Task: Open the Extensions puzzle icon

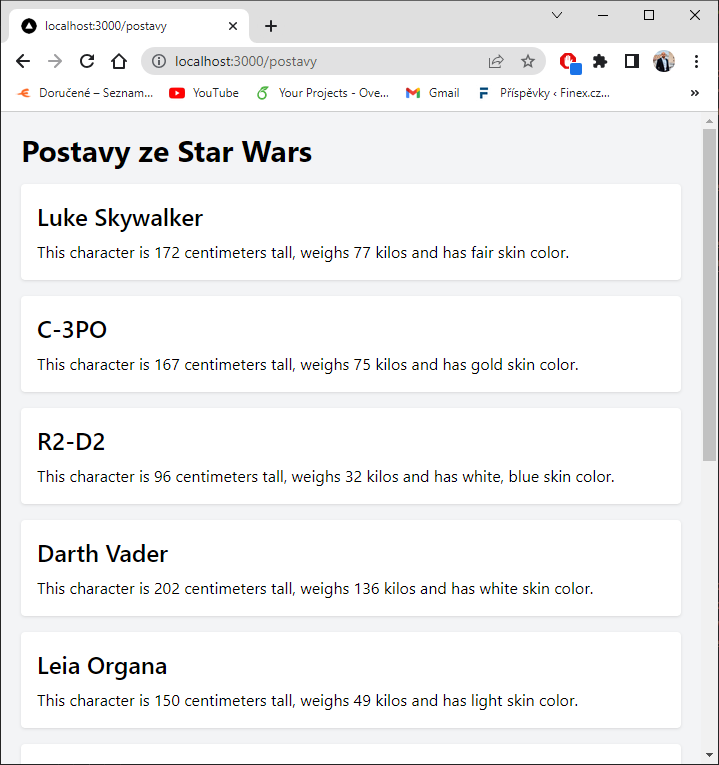Action: 600,61
